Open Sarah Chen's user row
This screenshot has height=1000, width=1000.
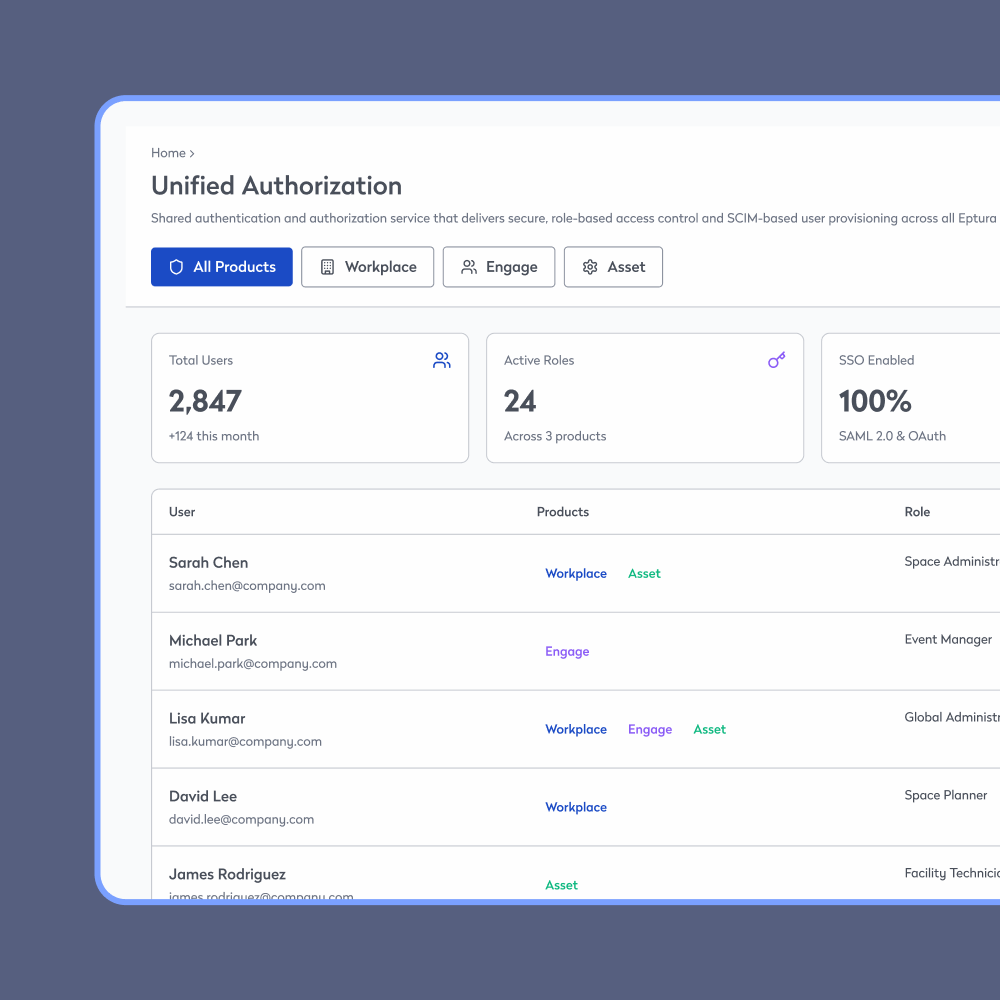pyautogui.click(x=209, y=563)
